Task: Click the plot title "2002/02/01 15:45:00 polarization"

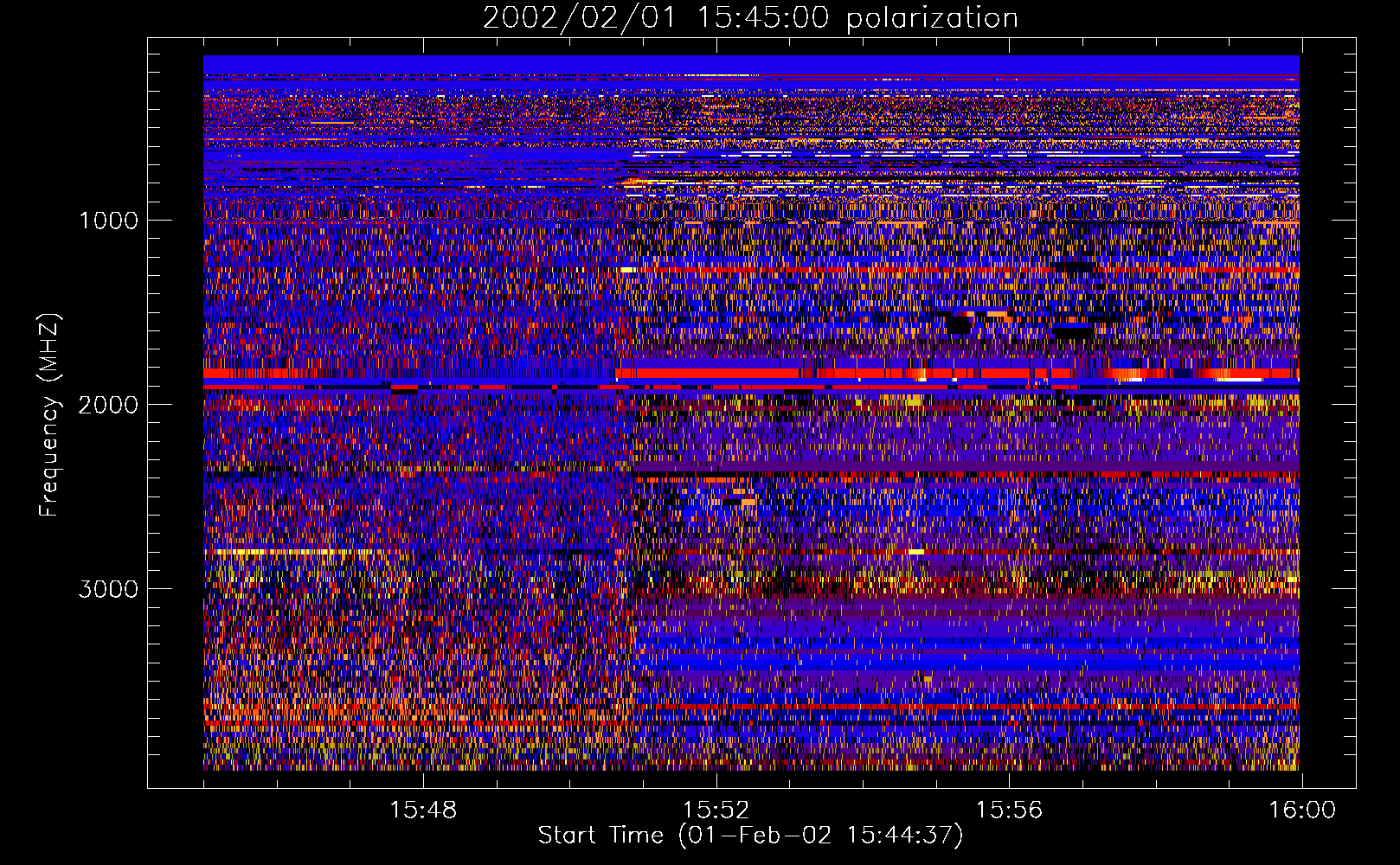Action: [x=750, y=17]
